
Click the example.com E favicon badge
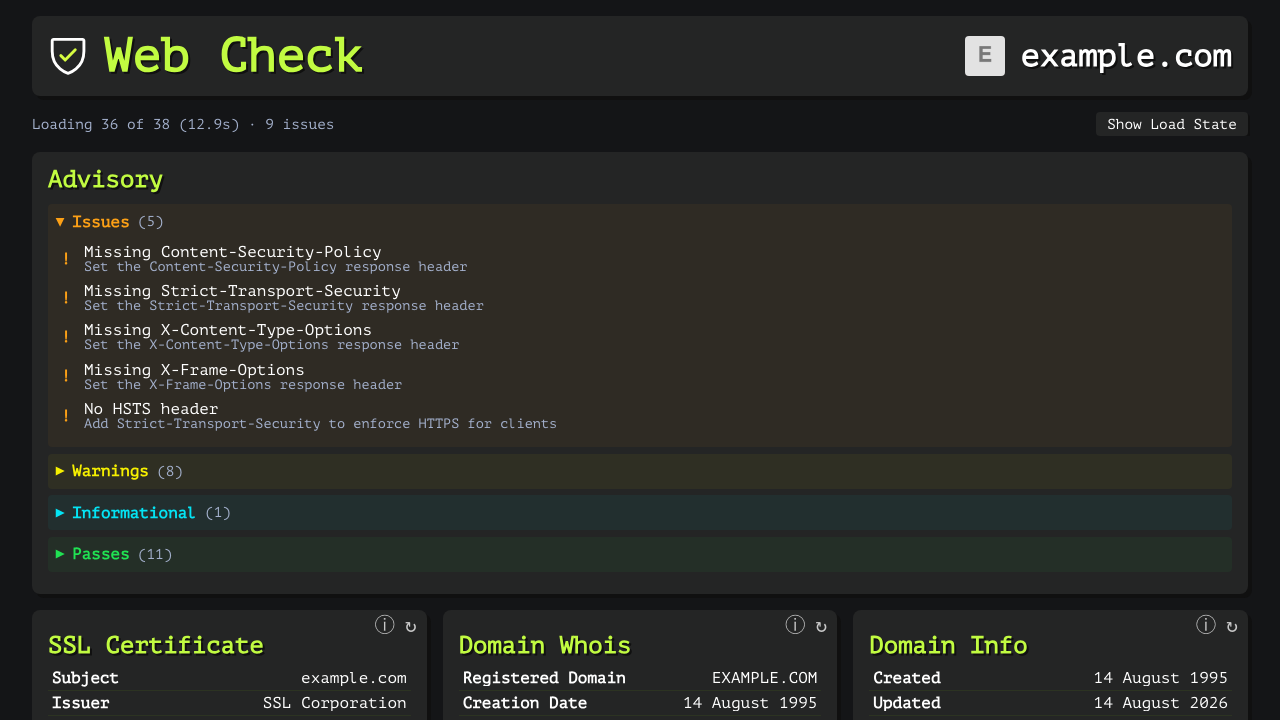[985, 56]
